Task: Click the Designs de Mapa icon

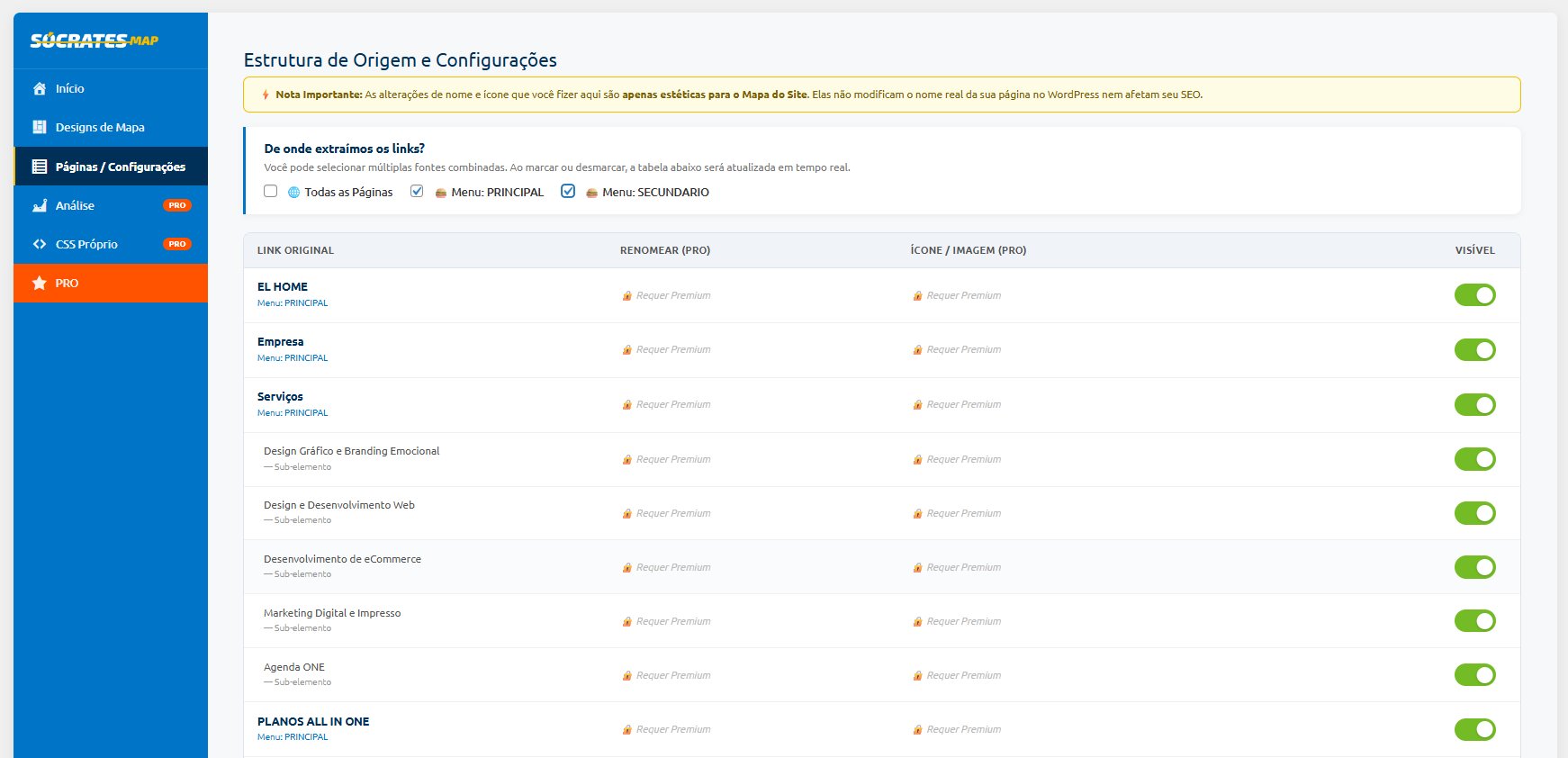Action: point(40,127)
